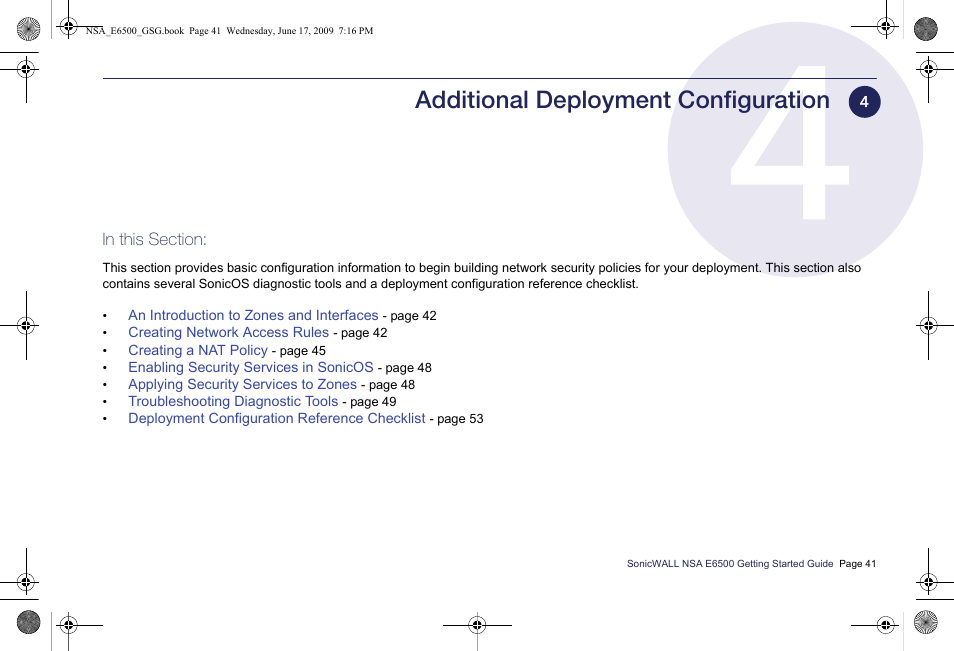The image size is (954, 651).
Task: Click '- page 53' after the checklist entry
Action: pyautogui.click(x=456, y=419)
